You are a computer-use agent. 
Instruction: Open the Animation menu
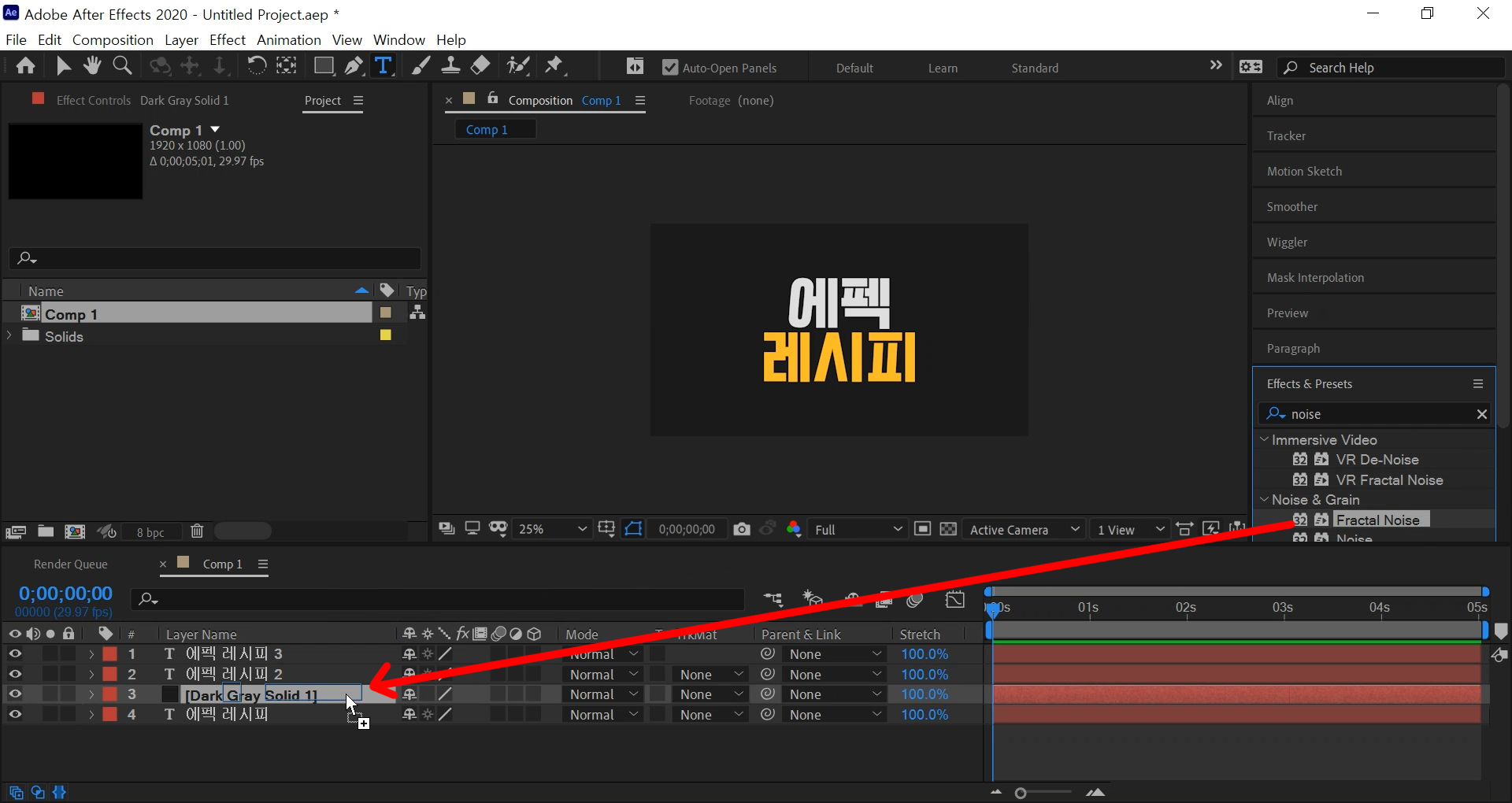point(289,39)
